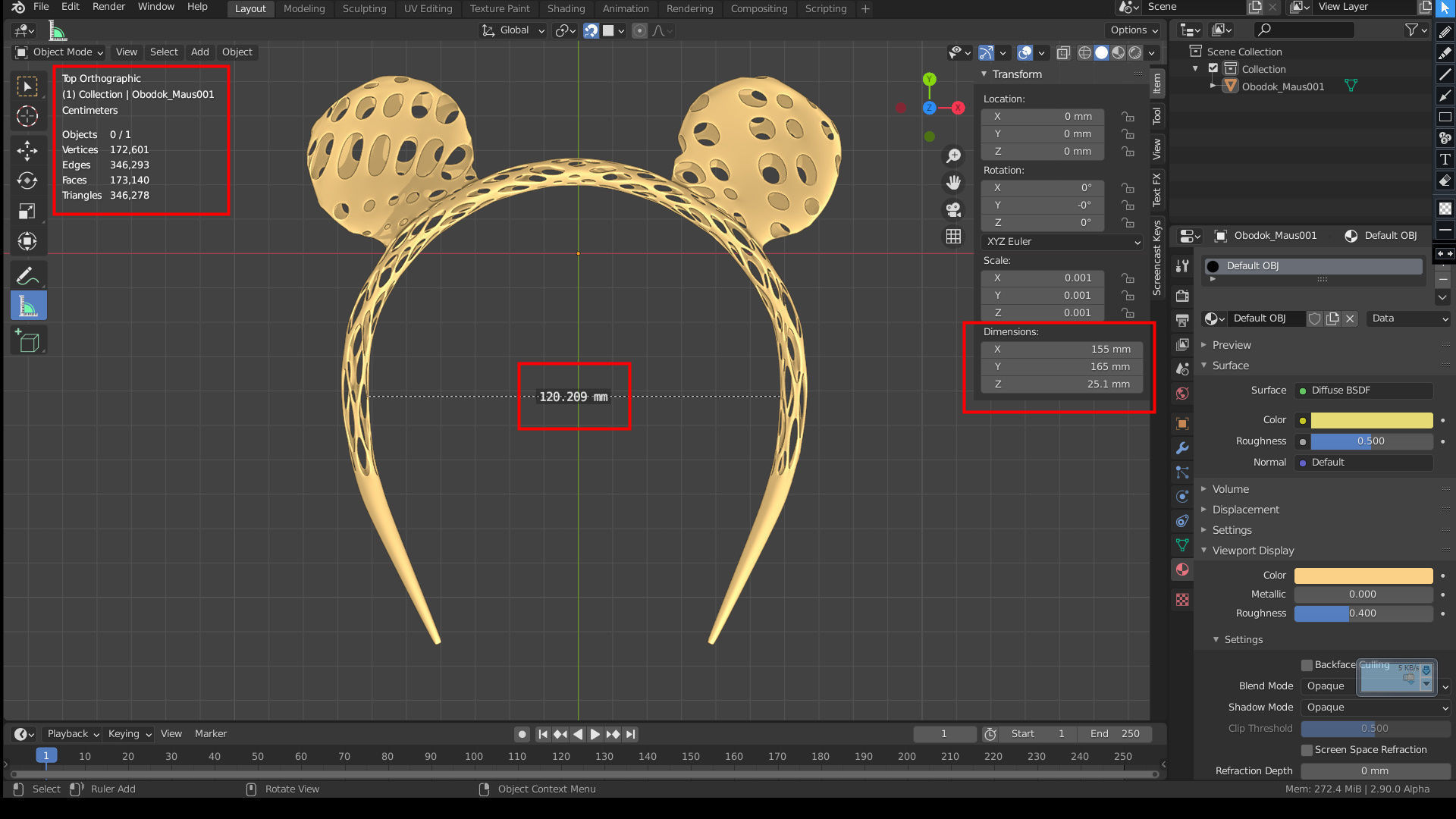This screenshot has width=1456, height=819.
Task: Switch to rendered viewport shading
Action: (1135, 52)
